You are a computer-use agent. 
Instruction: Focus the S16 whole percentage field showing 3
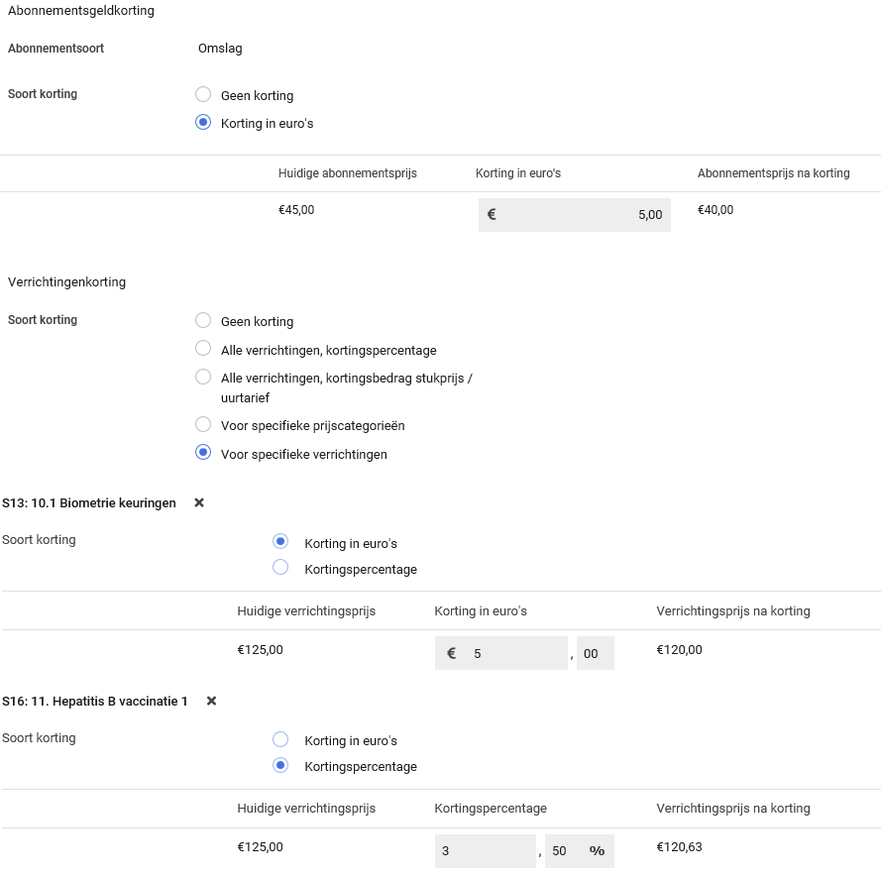[486, 851]
